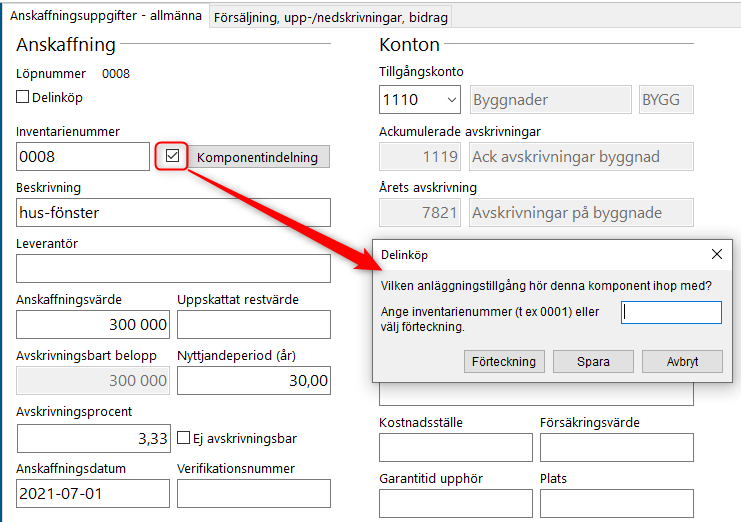Click the Inventarienummer field showing 0008

(83, 156)
